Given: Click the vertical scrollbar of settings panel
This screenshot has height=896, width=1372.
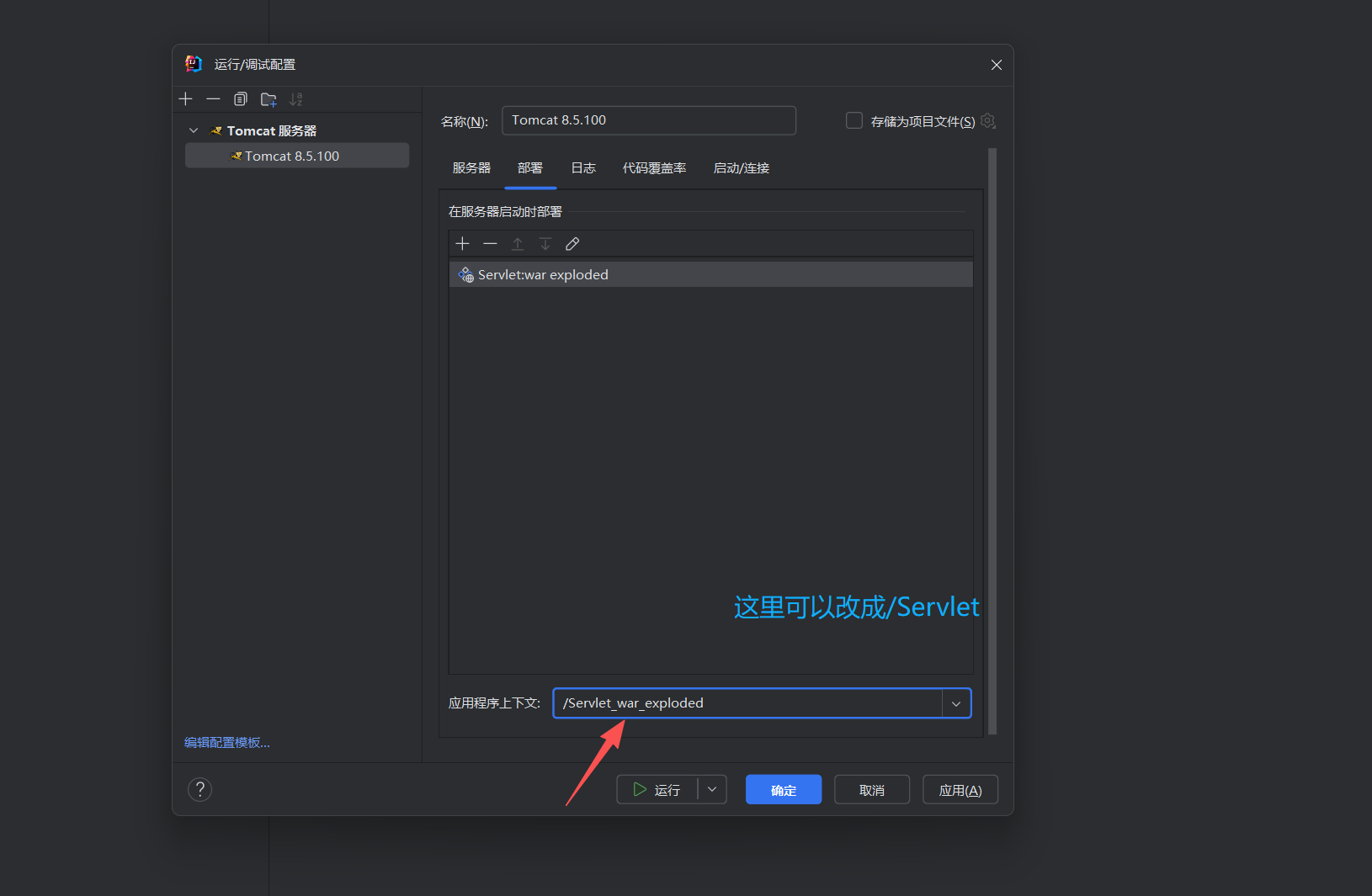Looking at the screenshot, I should pos(992,437).
